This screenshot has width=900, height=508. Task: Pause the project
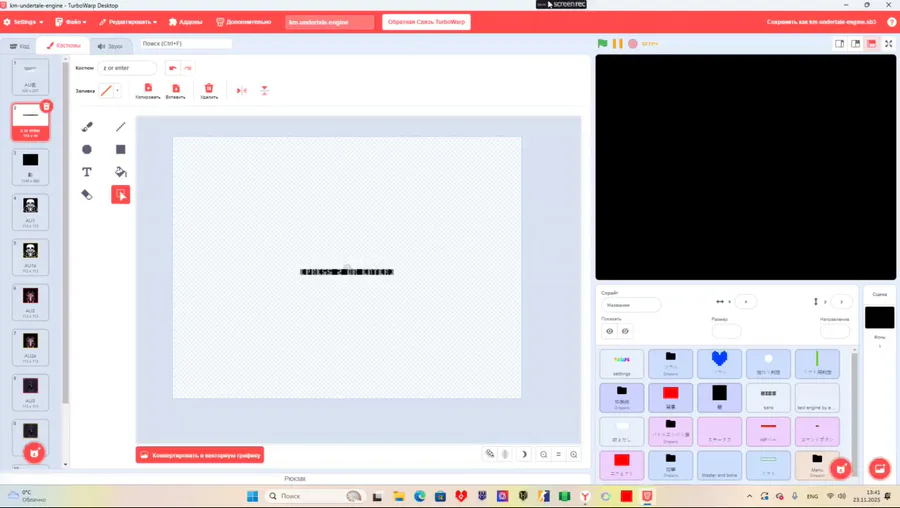click(x=618, y=44)
